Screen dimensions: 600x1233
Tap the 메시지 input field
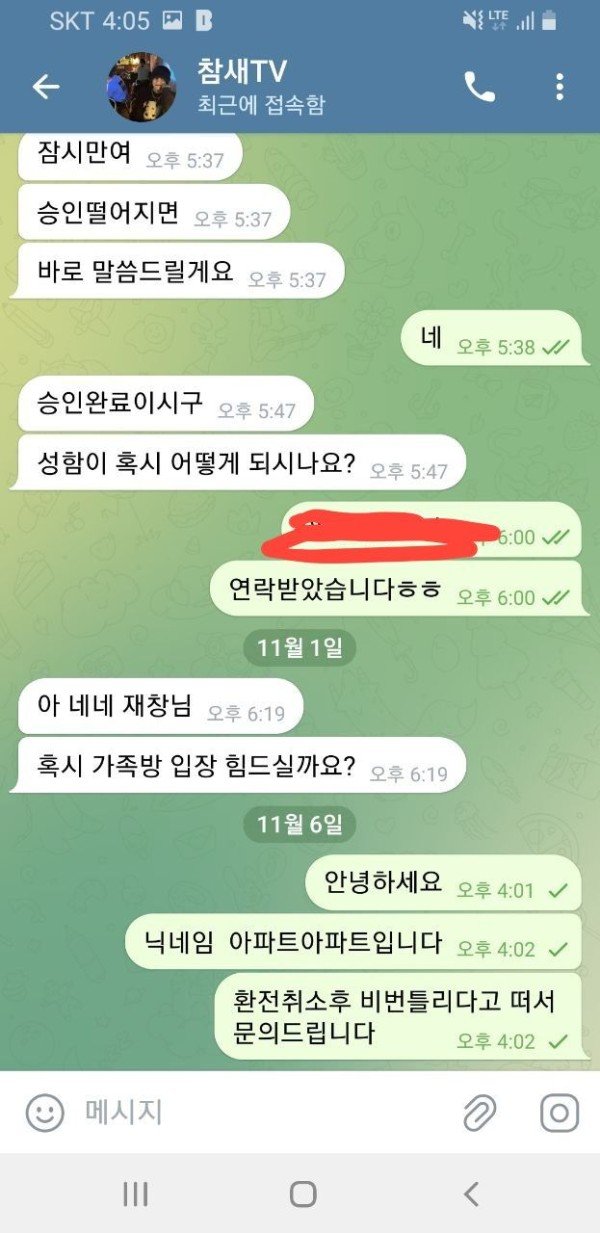(260, 1112)
